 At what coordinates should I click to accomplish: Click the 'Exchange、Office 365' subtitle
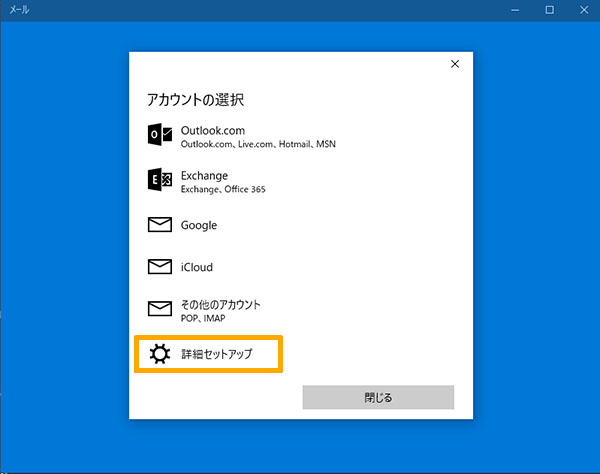(223, 189)
